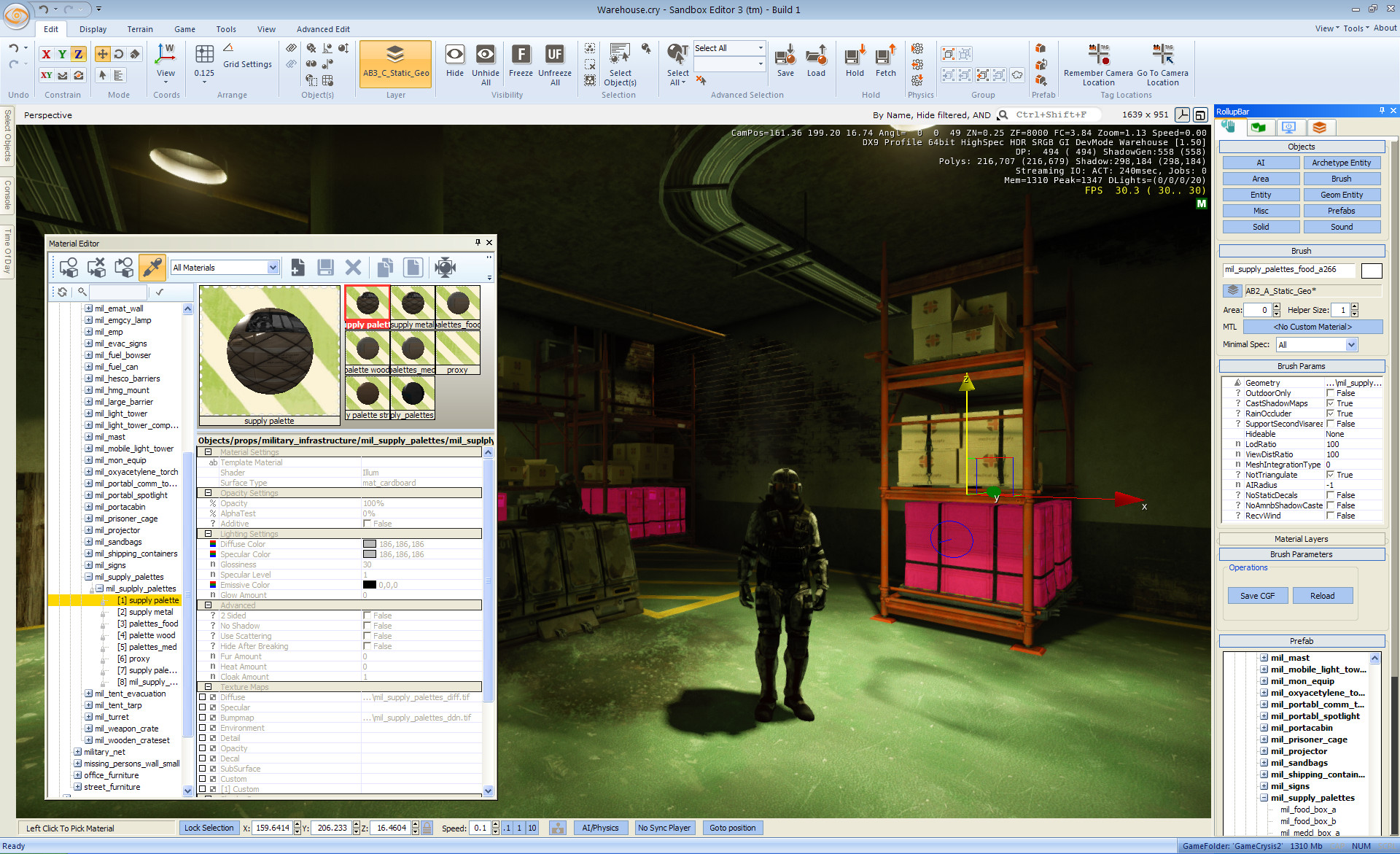Image resolution: width=1400 pixels, height=854 pixels.
Task: Click the material search input field
Action: [x=117, y=292]
